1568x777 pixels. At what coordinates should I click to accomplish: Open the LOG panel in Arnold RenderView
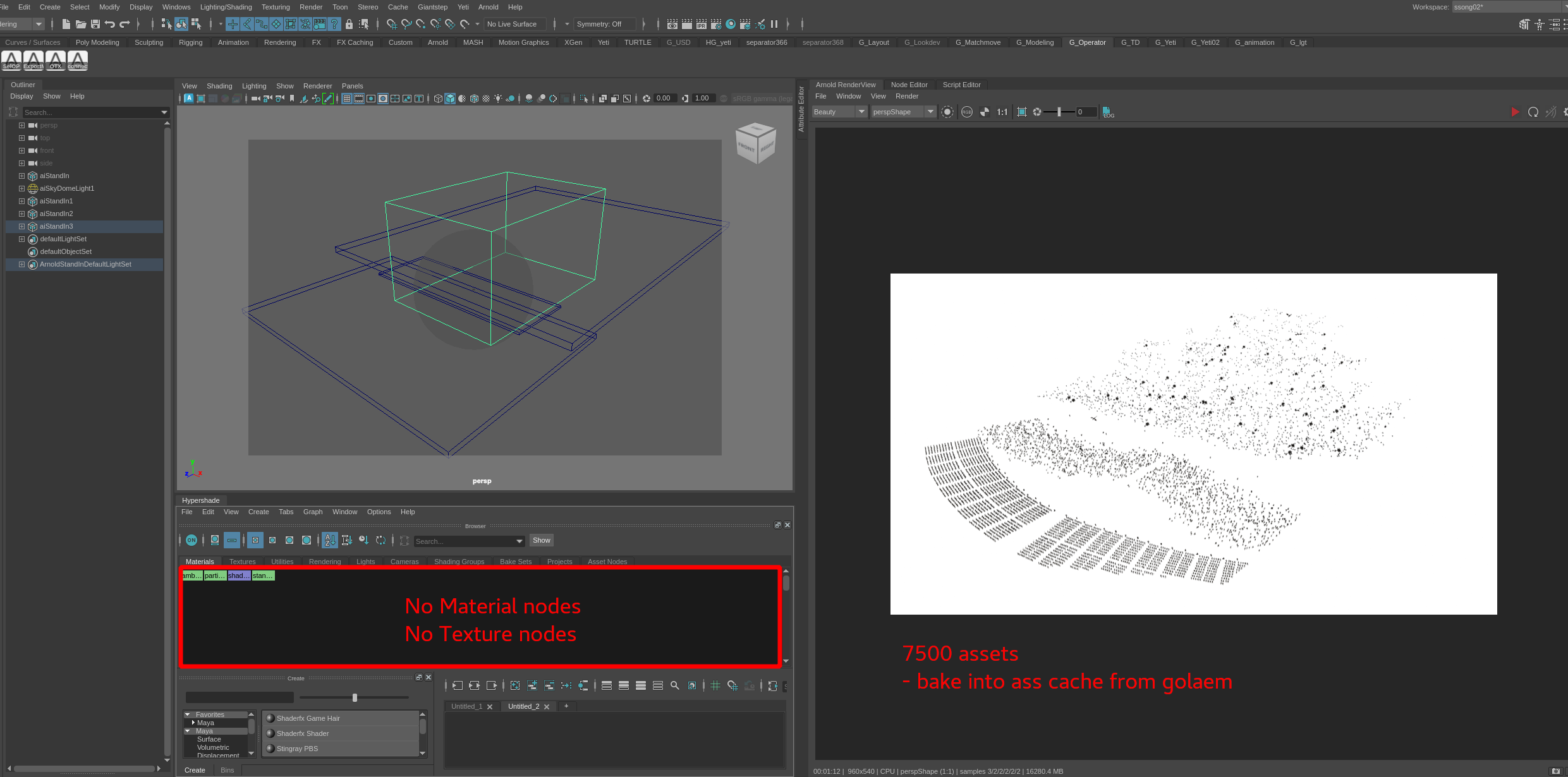point(1109,114)
